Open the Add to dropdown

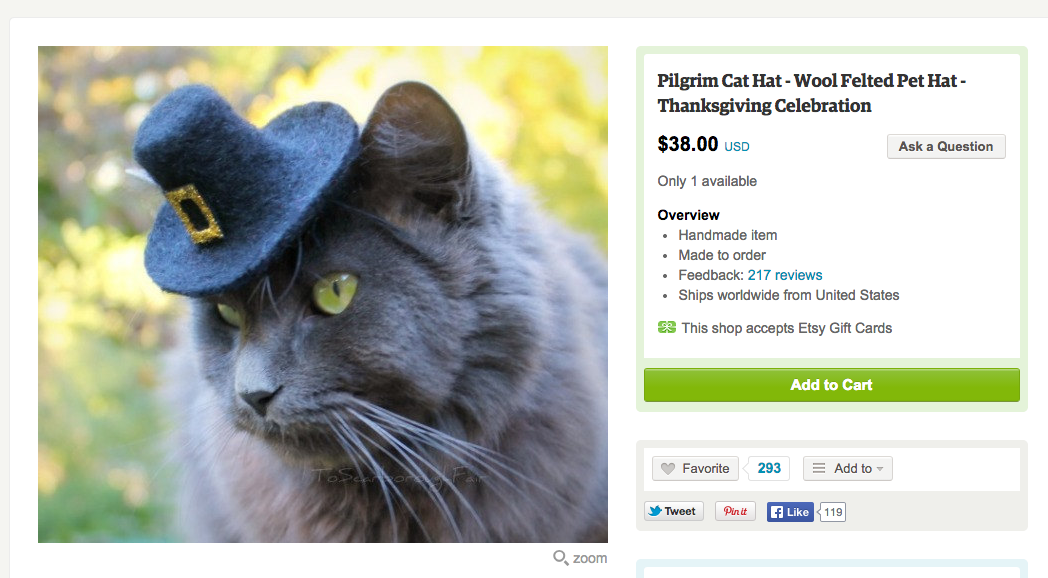pos(847,468)
